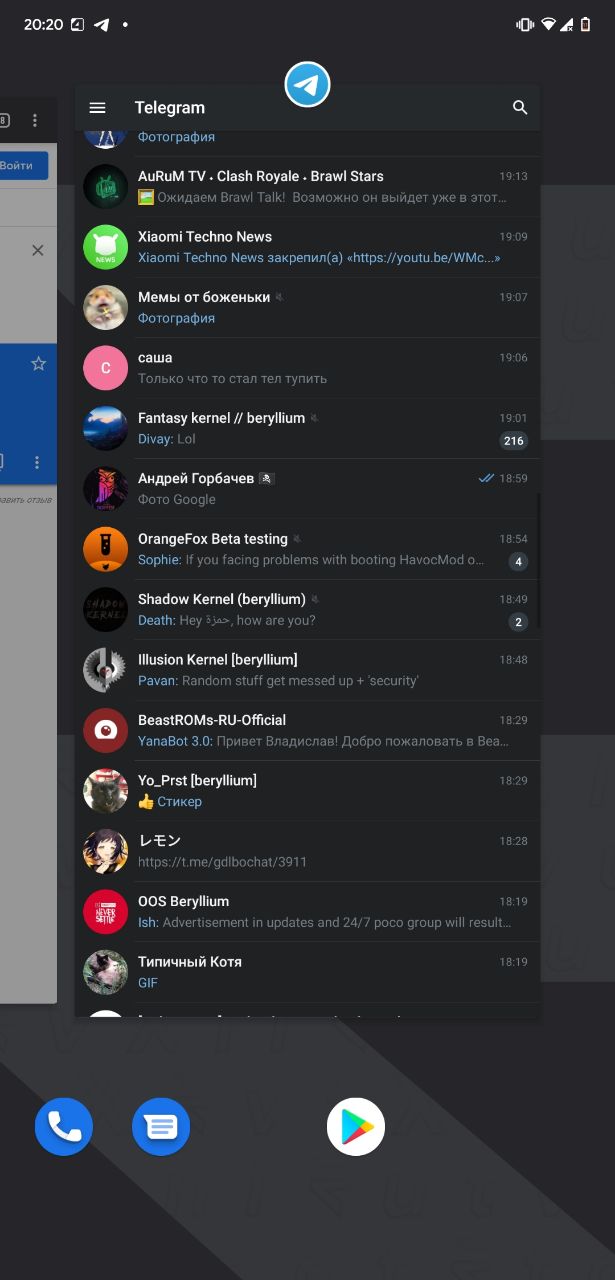Open the Стикер preview under Yo_Prst

[x=170, y=802]
